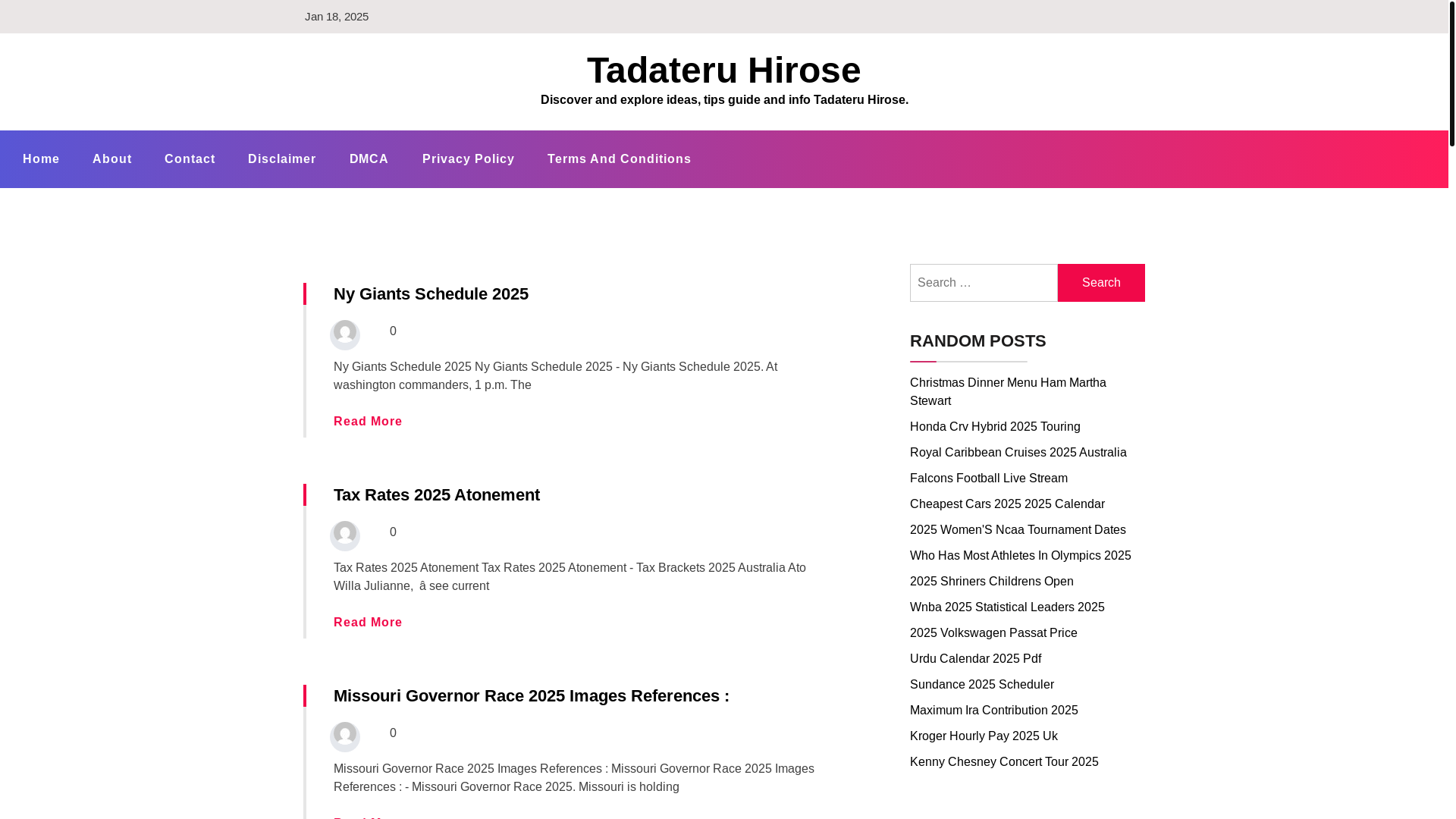Click comment count 0 under Missouri Governor post

pos(393,733)
